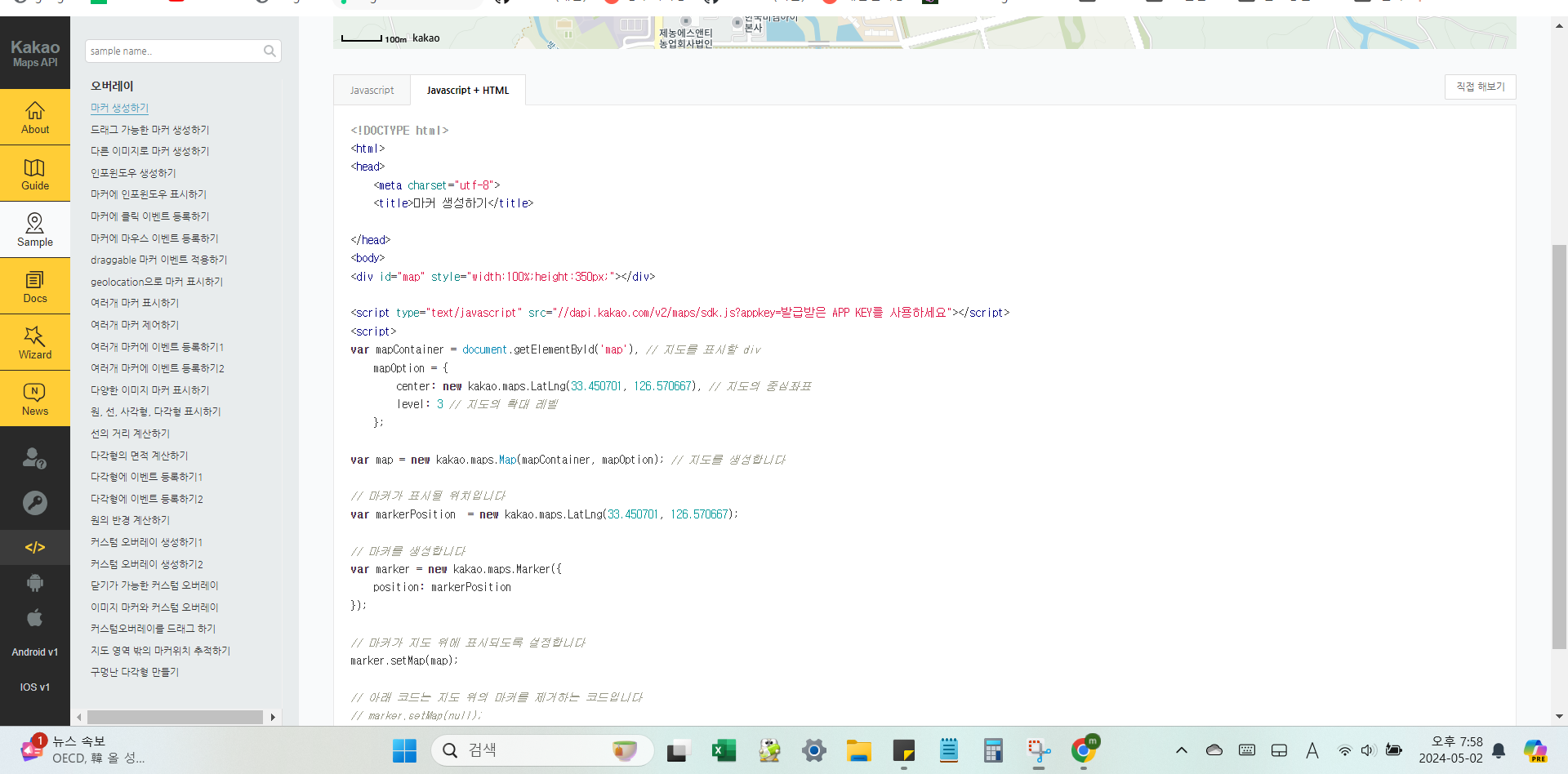
Task: Open Chrome from the taskbar
Action: tap(1084, 750)
